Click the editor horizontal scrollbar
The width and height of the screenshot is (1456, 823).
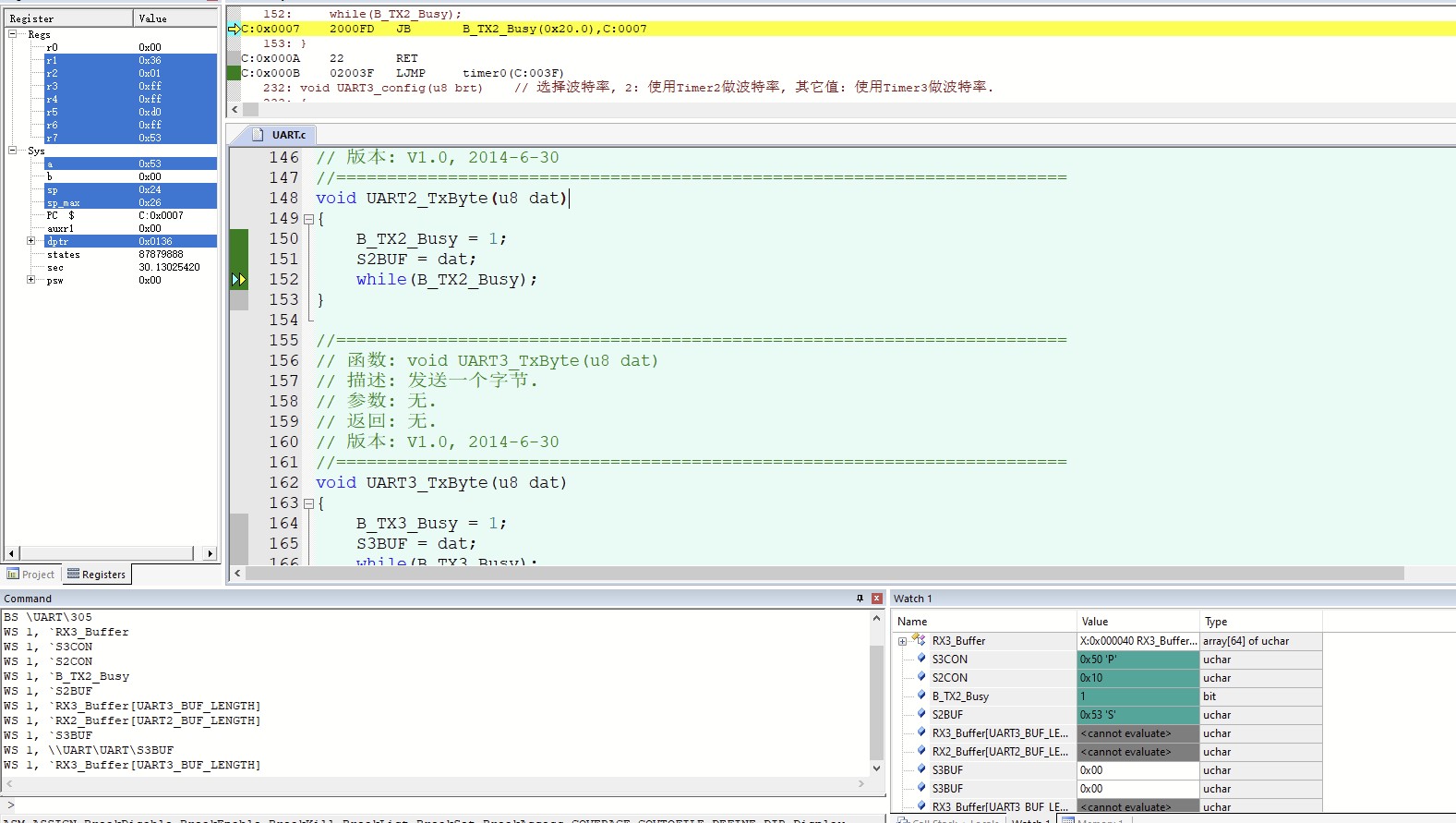pyautogui.click(x=824, y=574)
